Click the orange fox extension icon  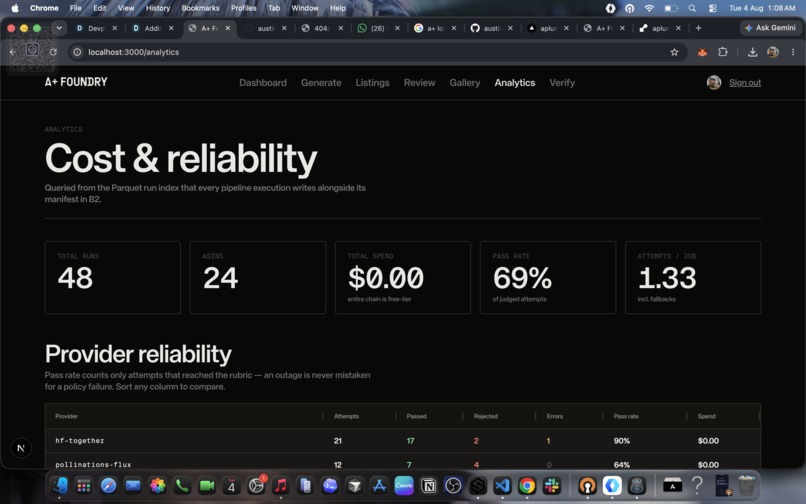(x=702, y=52)
